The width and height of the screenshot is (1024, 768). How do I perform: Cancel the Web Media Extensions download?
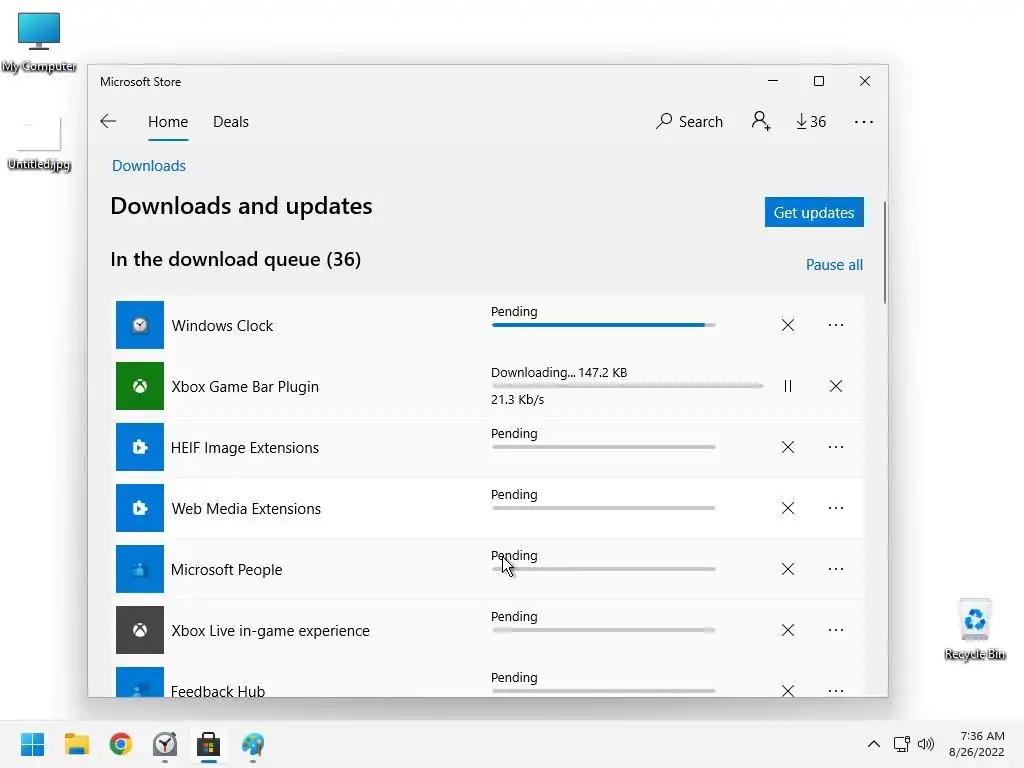pos(788,508)
